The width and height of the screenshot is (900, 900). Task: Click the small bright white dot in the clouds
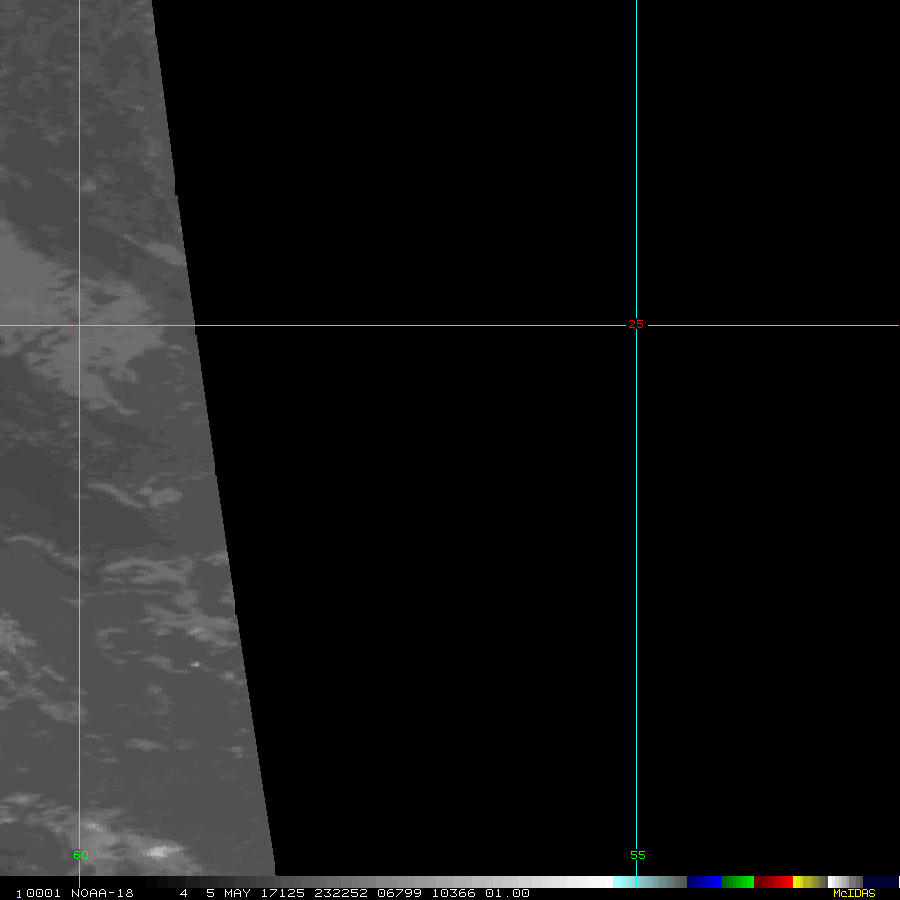tap(195, 663)
